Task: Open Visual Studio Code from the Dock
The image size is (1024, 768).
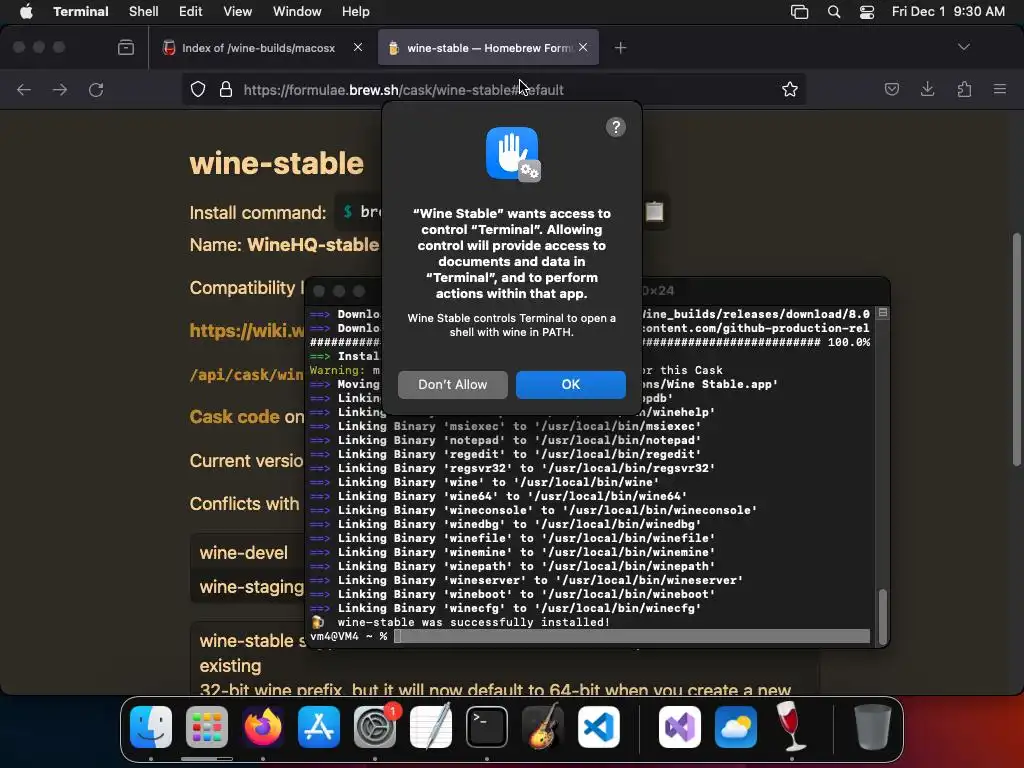Action: tap(599, 727)
